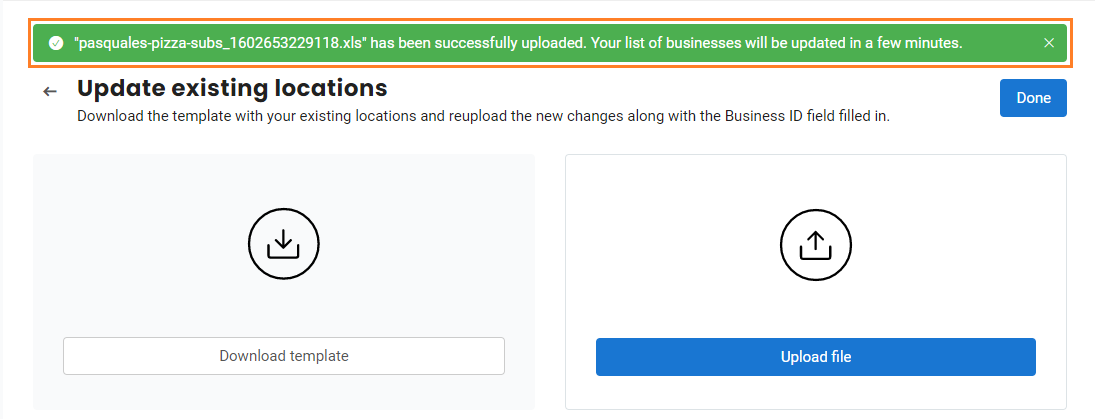Click the circular download icon

click(283, 242)
